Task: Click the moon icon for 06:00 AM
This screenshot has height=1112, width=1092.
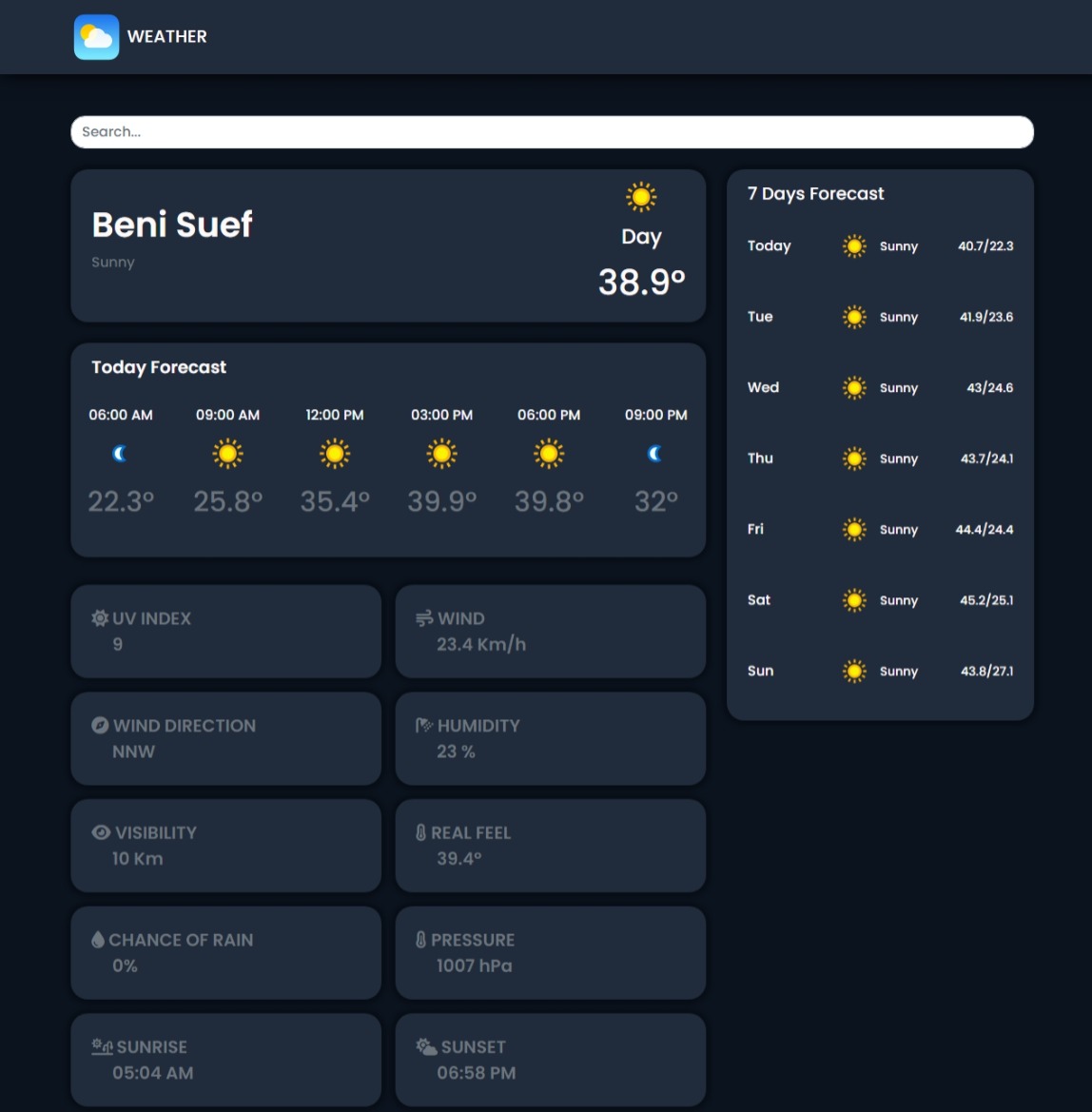Action: pos(120,454)
